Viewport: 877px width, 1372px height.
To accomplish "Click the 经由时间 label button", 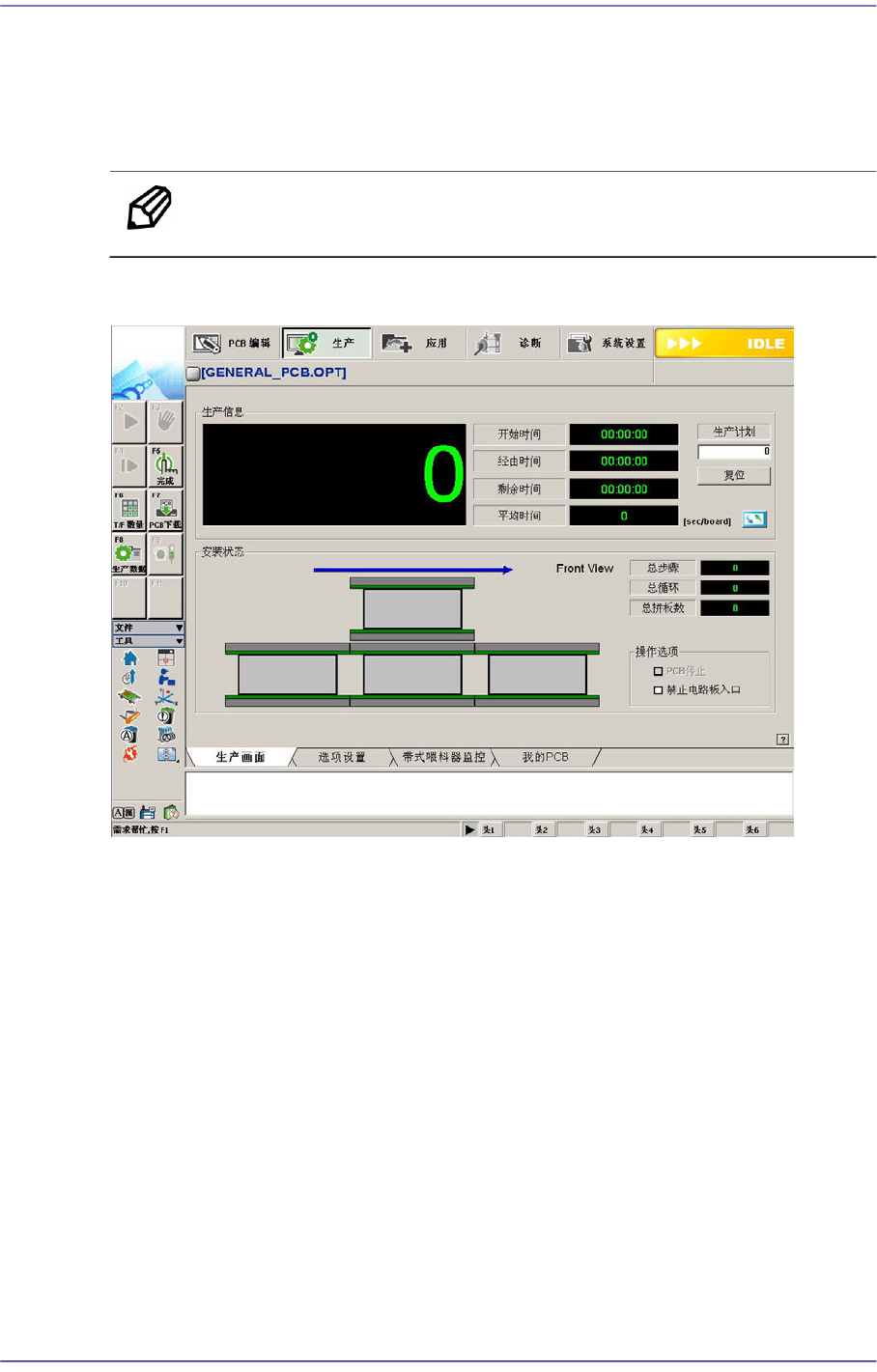I will (520, 462).
